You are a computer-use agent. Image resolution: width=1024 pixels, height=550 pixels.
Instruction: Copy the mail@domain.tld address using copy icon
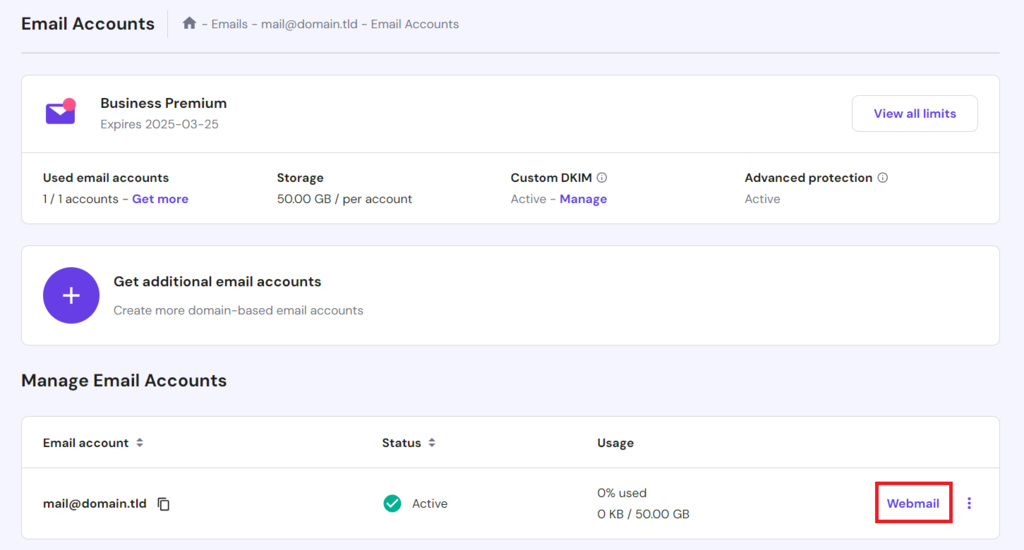pos(164,504)
